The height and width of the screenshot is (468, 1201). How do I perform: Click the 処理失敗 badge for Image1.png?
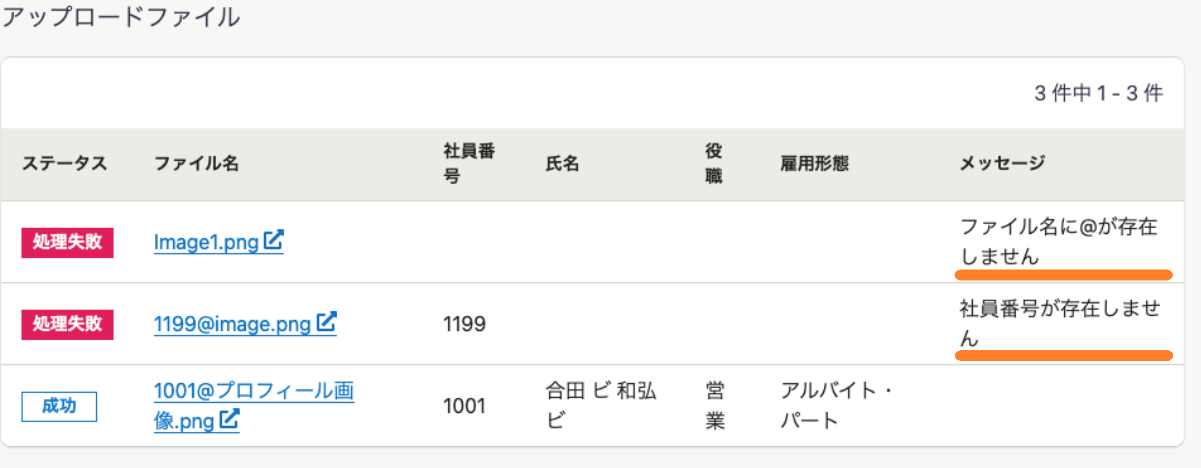tap(67, 242)
